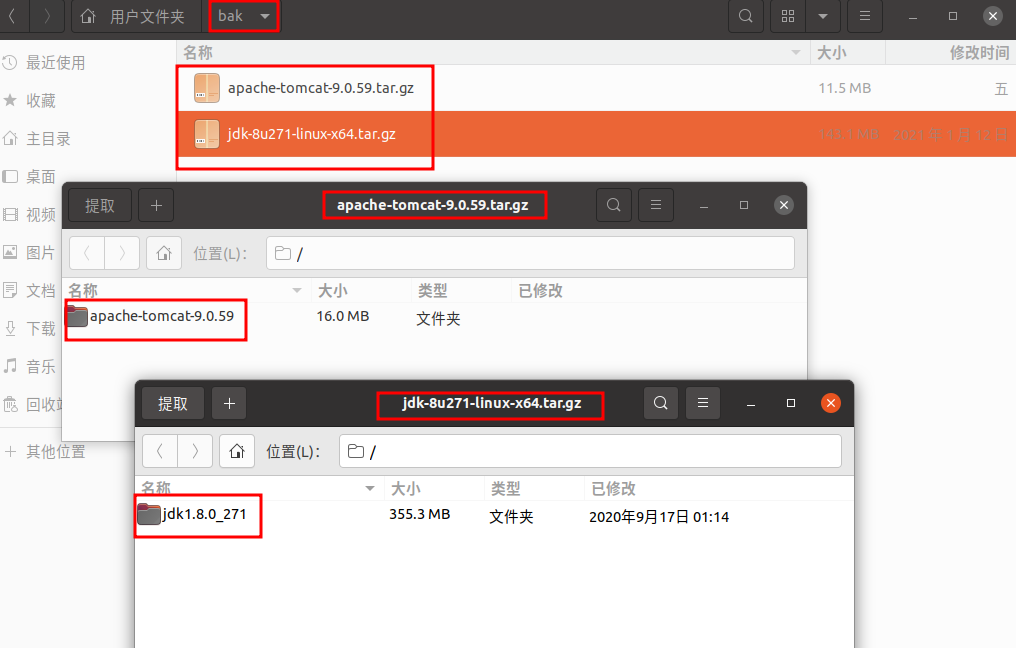
Task: Click 提取 in the jdk archive window
Action: point(173,404)
